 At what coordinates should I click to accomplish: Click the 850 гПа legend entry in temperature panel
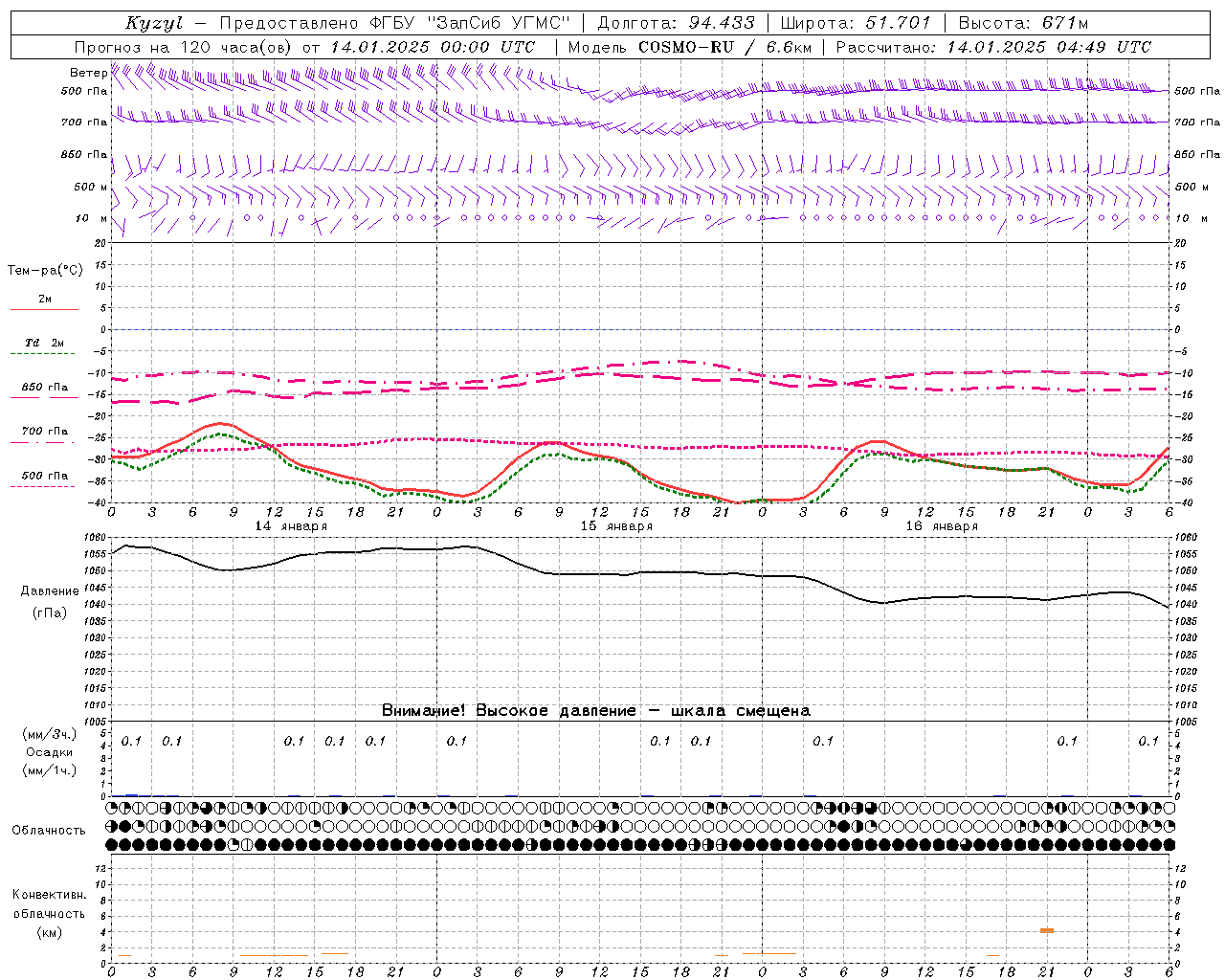click(x=44, y=388)
